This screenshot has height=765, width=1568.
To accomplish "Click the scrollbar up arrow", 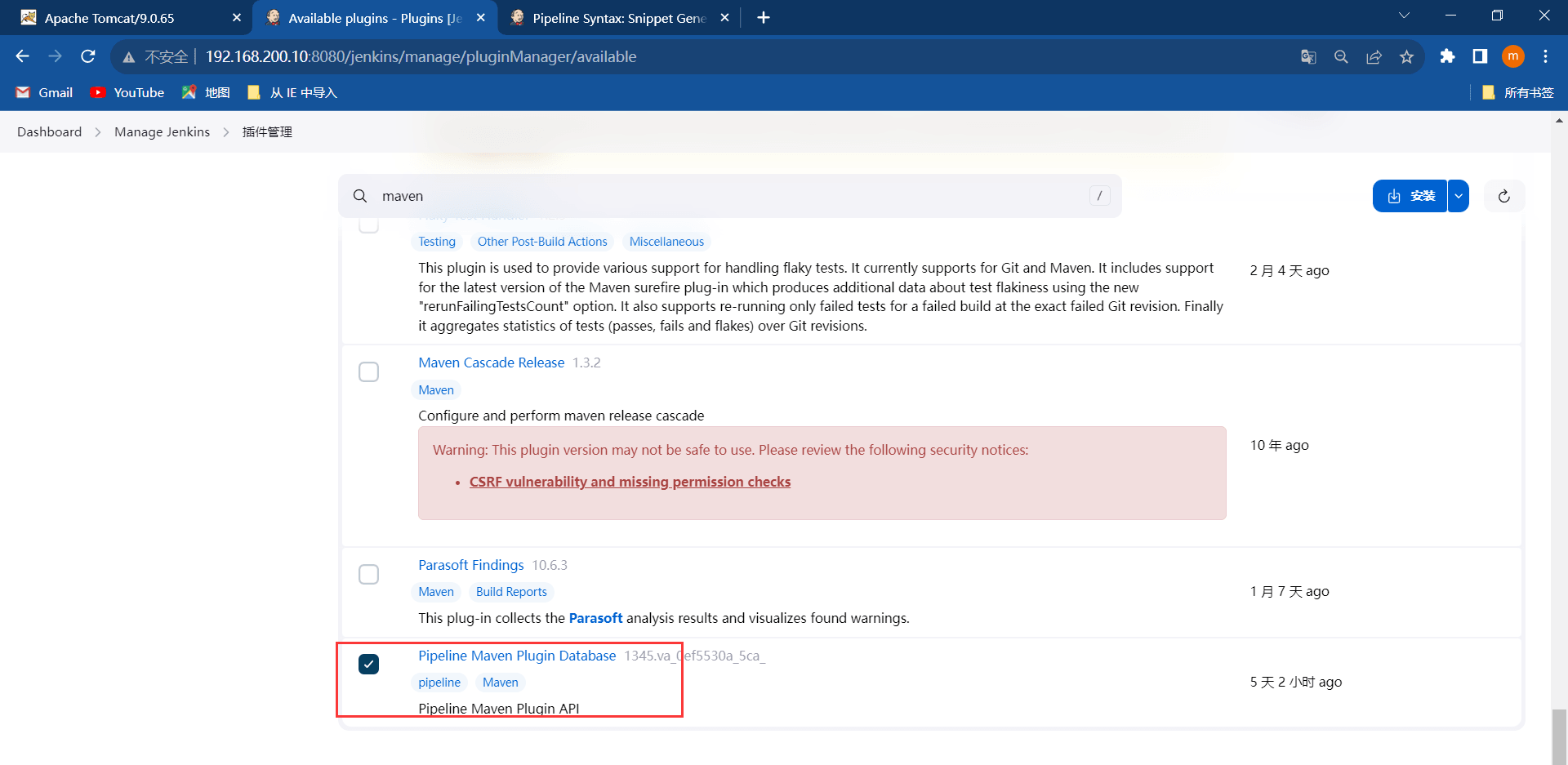I will (1560, 120).
